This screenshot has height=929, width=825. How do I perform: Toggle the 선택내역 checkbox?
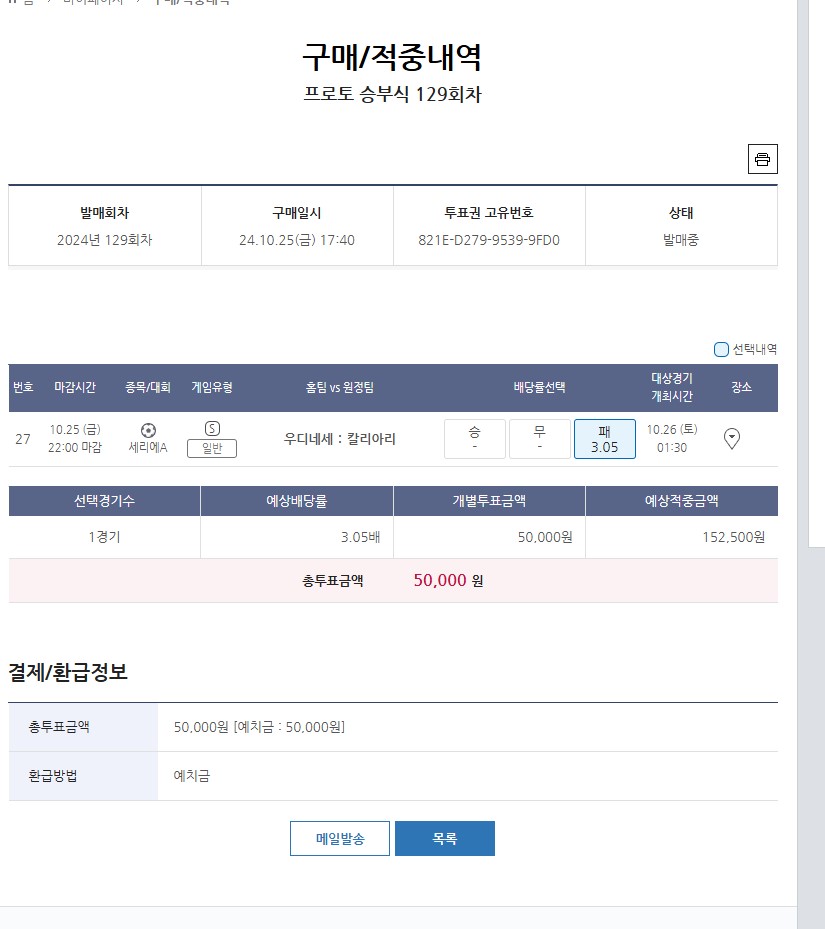coord(721,349)
